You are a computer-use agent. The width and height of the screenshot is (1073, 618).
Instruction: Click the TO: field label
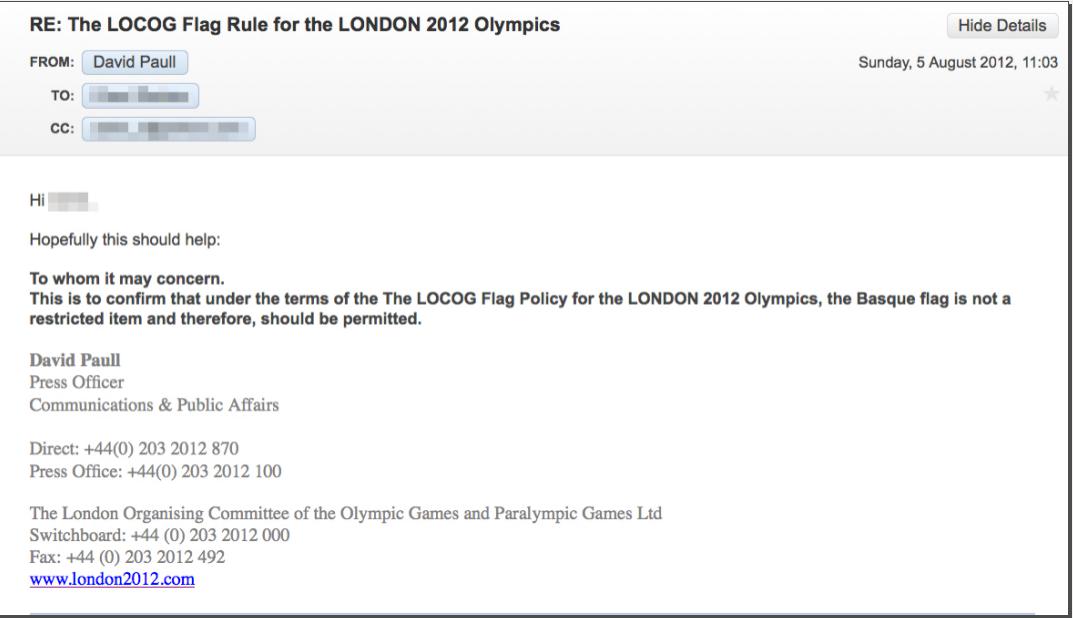pyautogui.click(x=61, y=96)
